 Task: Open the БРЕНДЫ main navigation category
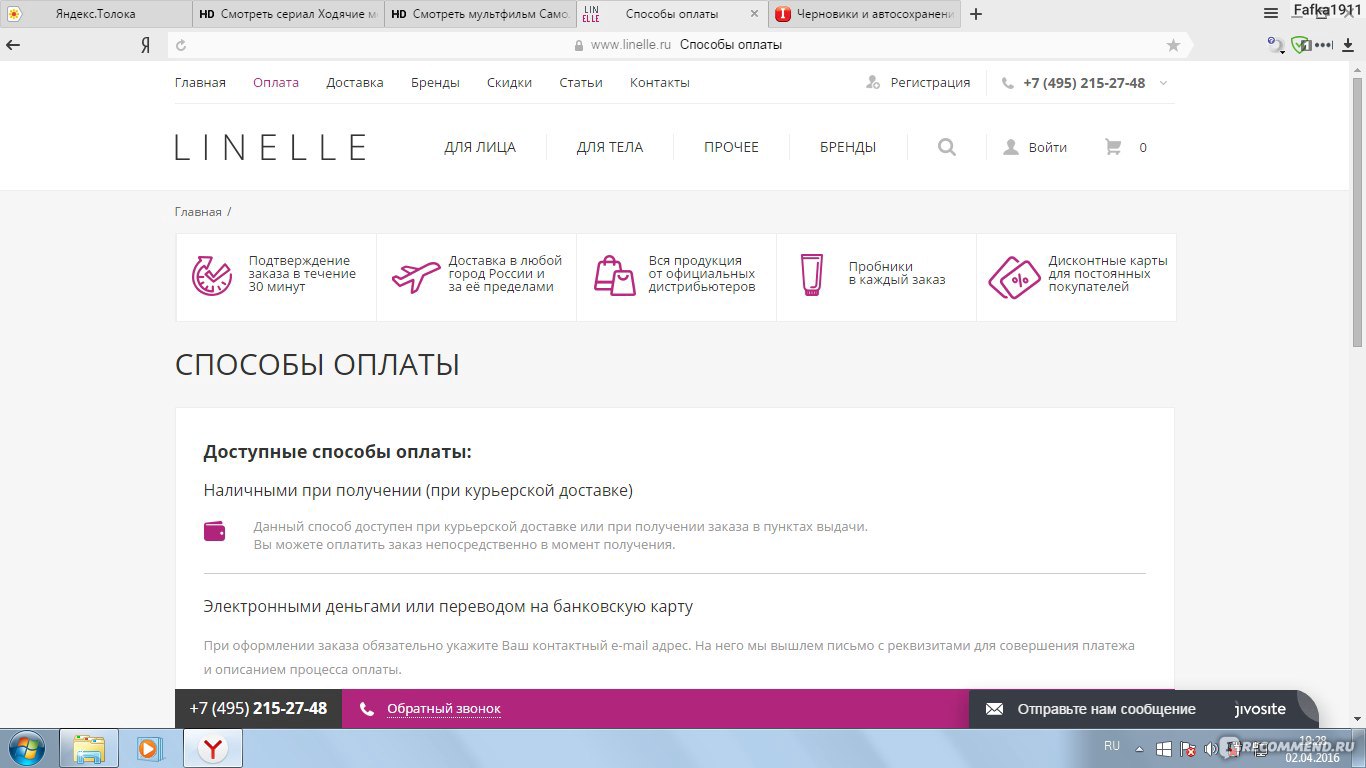(848, 147)
